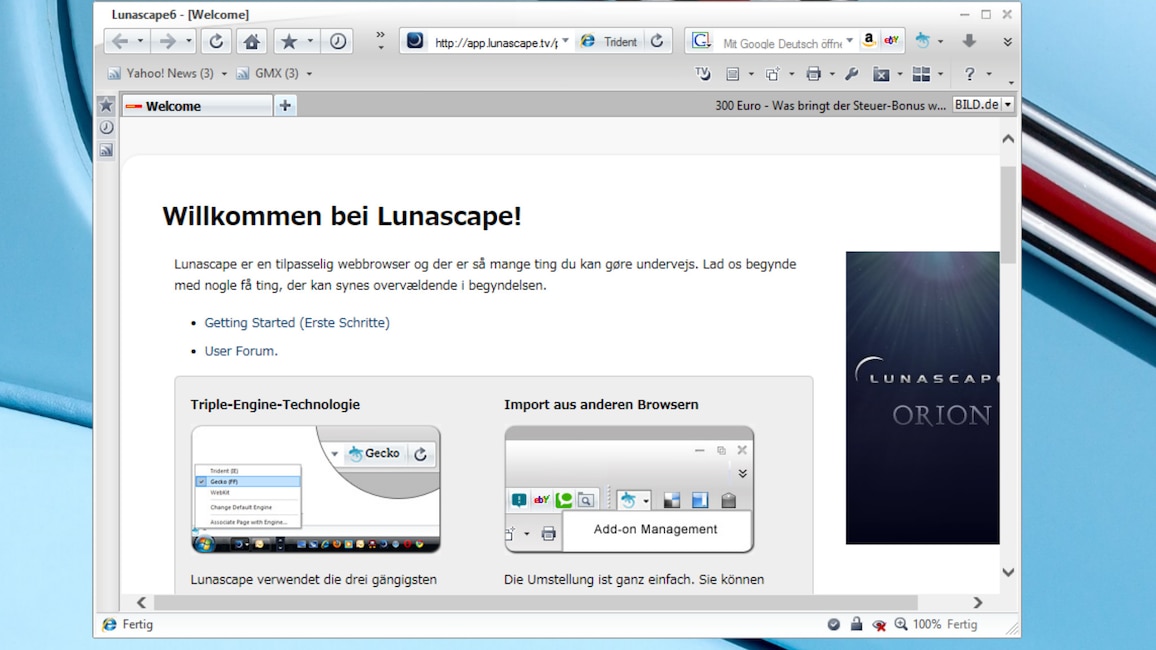Open favorites star in the sidebar
This screenshot has height=650, width=1156.
[x=106, y=105]
